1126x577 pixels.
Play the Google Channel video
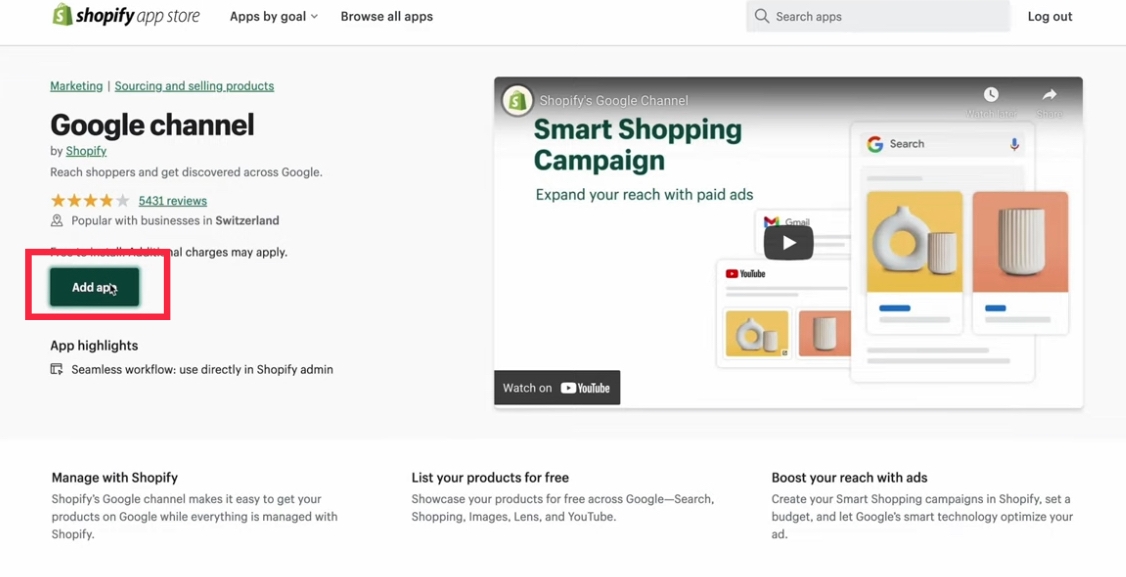[788, 243]
